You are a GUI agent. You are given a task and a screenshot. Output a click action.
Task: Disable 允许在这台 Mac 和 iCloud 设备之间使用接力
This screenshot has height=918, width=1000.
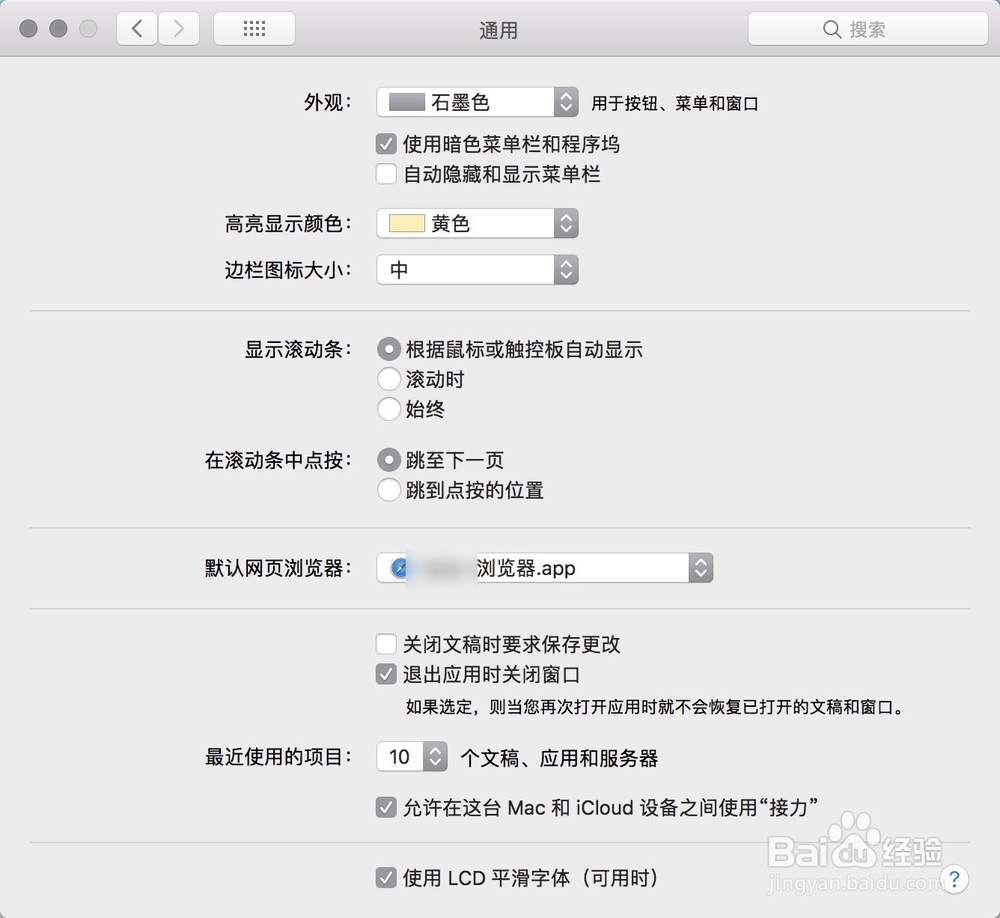[x=386, y=806]
